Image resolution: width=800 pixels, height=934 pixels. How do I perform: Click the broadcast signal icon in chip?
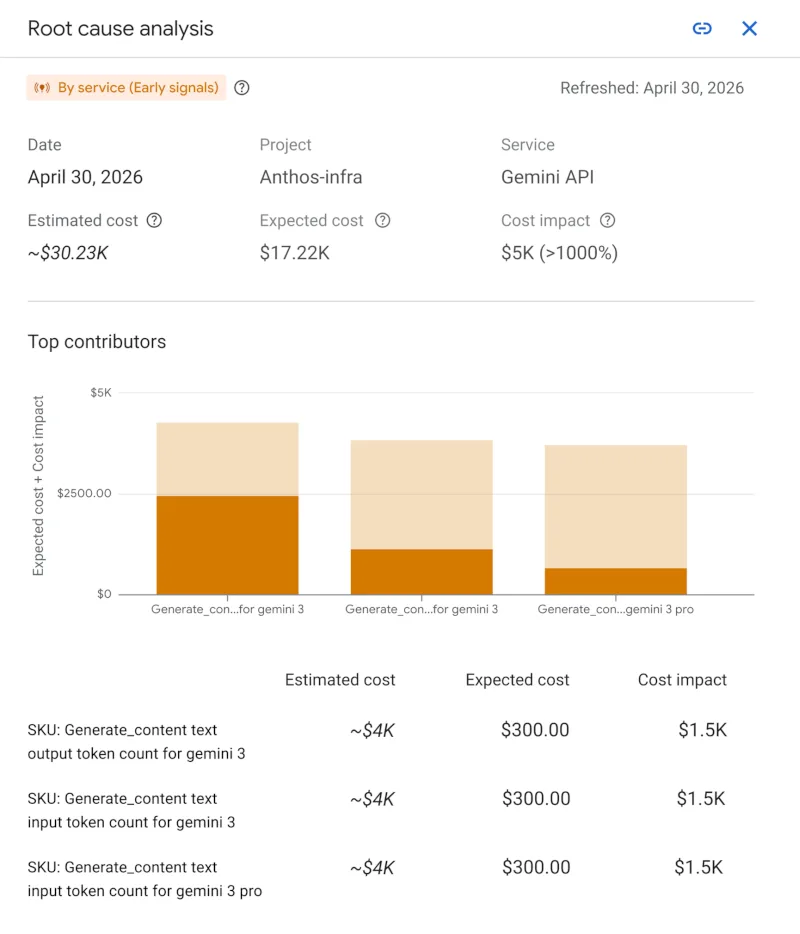[42, 88]
